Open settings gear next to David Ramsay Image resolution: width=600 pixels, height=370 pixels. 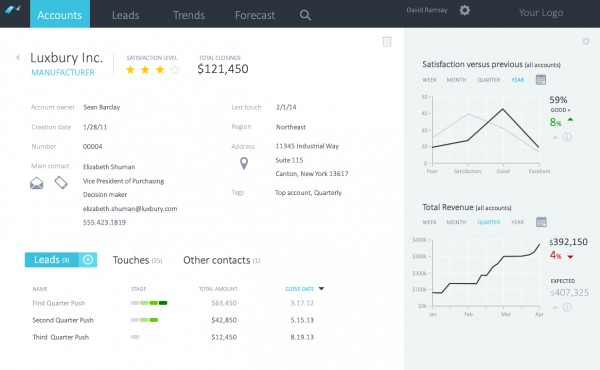click(x=465, y=10)
